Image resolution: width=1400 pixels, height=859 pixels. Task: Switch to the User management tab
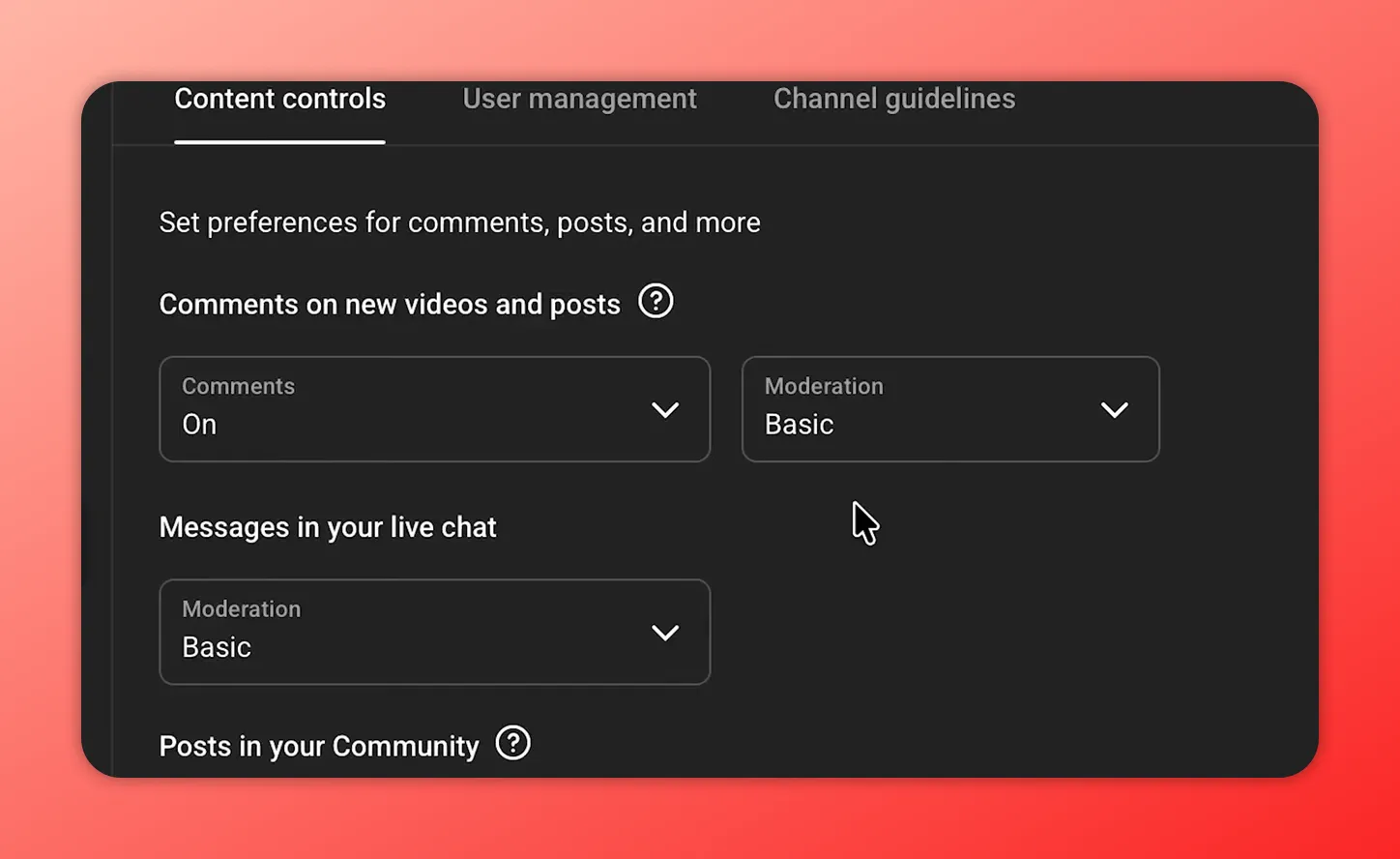(579, 99)
